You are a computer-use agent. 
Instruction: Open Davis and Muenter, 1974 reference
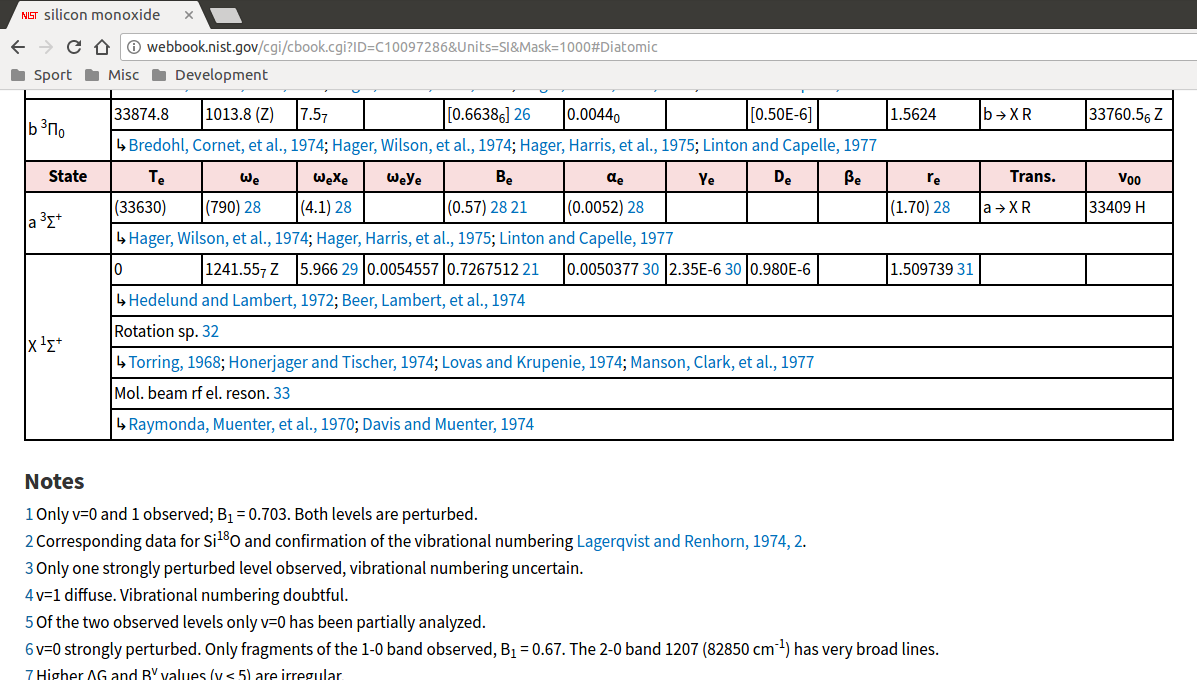click(x=448, y=424)
